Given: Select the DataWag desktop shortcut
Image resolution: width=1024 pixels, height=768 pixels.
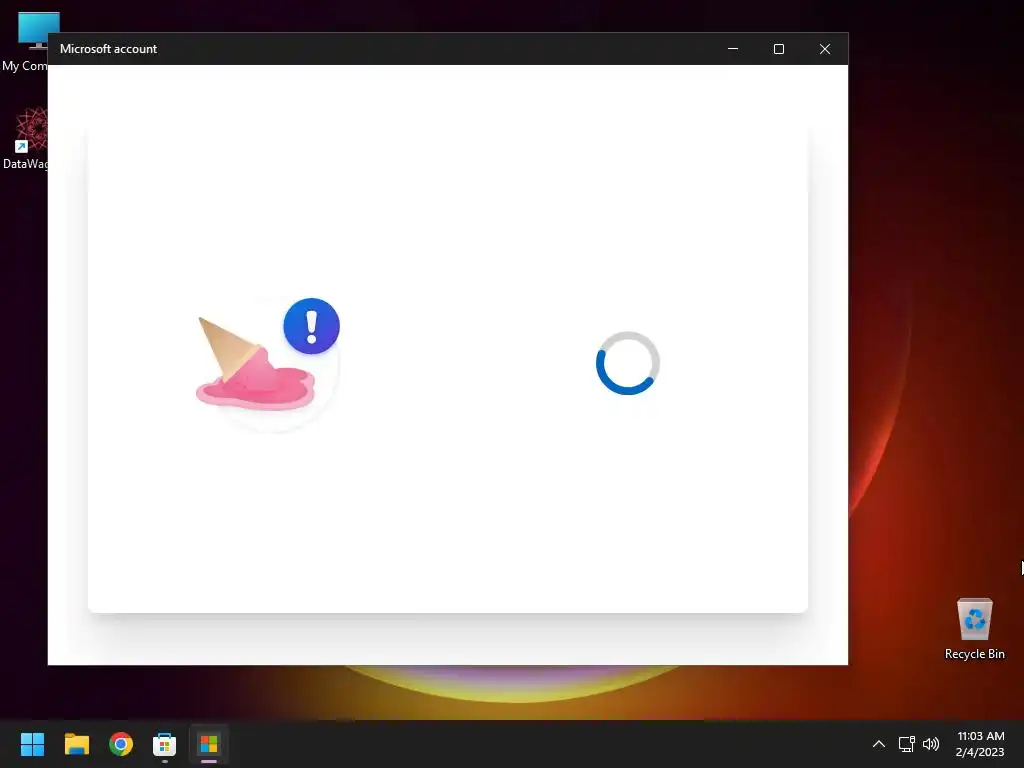Looking at the screenshot, I should coord(25,138).
